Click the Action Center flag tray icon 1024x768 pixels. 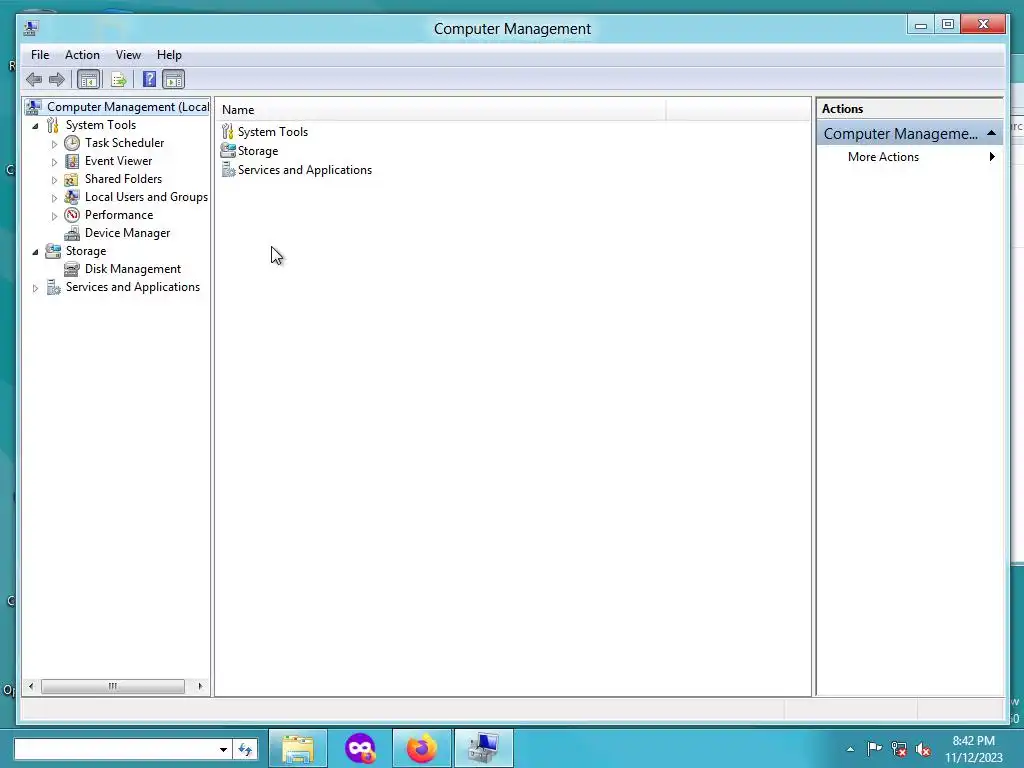(874, 749)
